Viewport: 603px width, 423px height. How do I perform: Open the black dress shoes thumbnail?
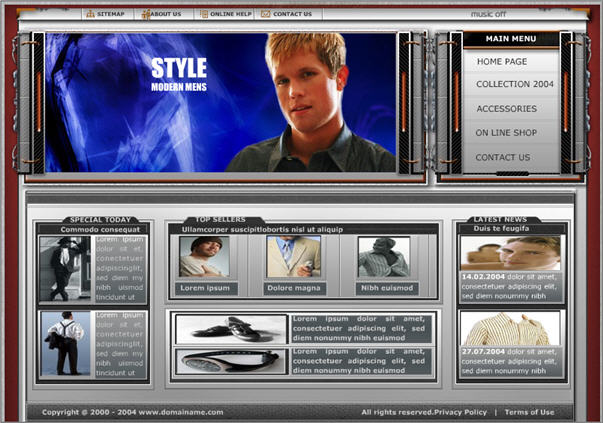[231, 329]
